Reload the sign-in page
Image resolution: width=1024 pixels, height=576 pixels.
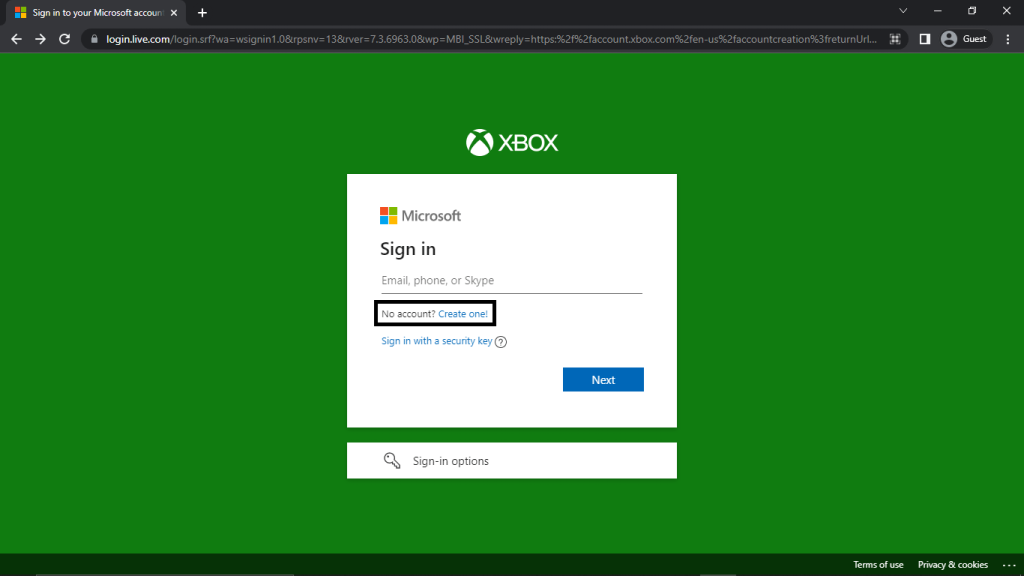click(64, 39)
